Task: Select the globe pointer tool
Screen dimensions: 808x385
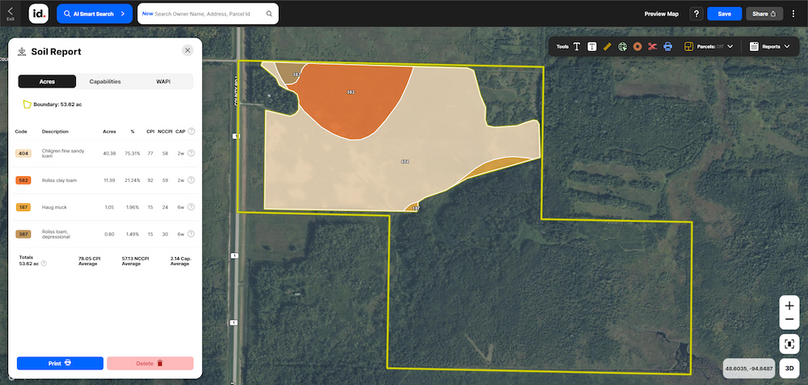Action: click(622, 46)
